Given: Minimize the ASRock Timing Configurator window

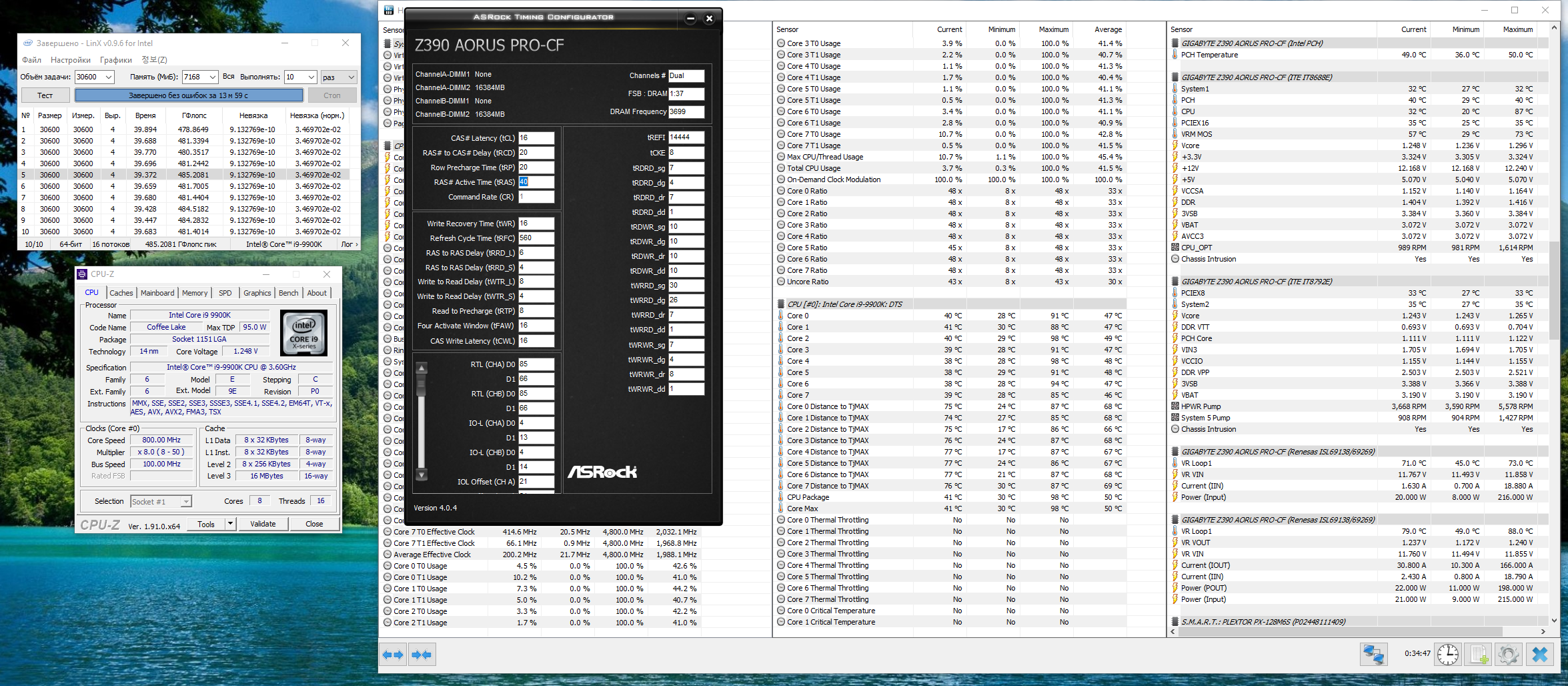Looking at the screenshot, I should pos(691,18).
